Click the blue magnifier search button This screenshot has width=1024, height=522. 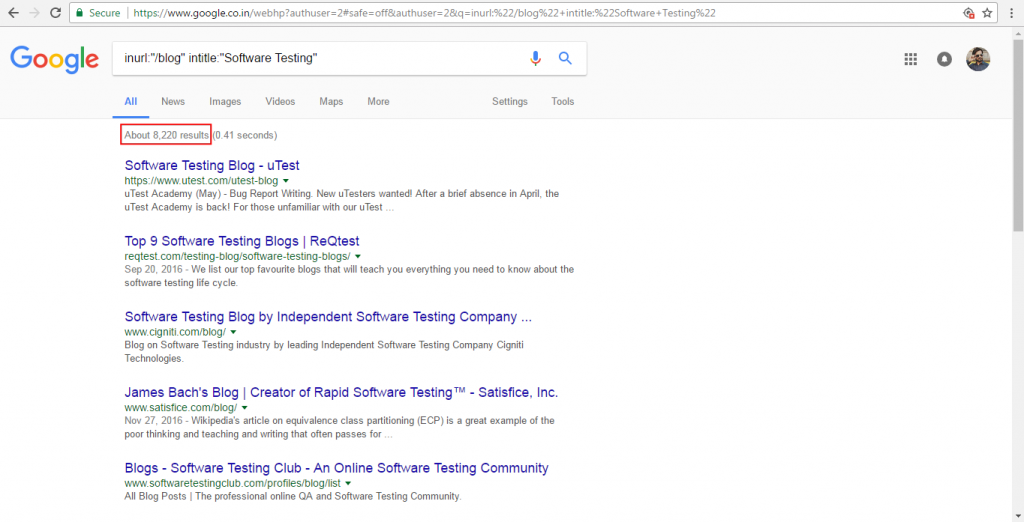click(565, 58)
